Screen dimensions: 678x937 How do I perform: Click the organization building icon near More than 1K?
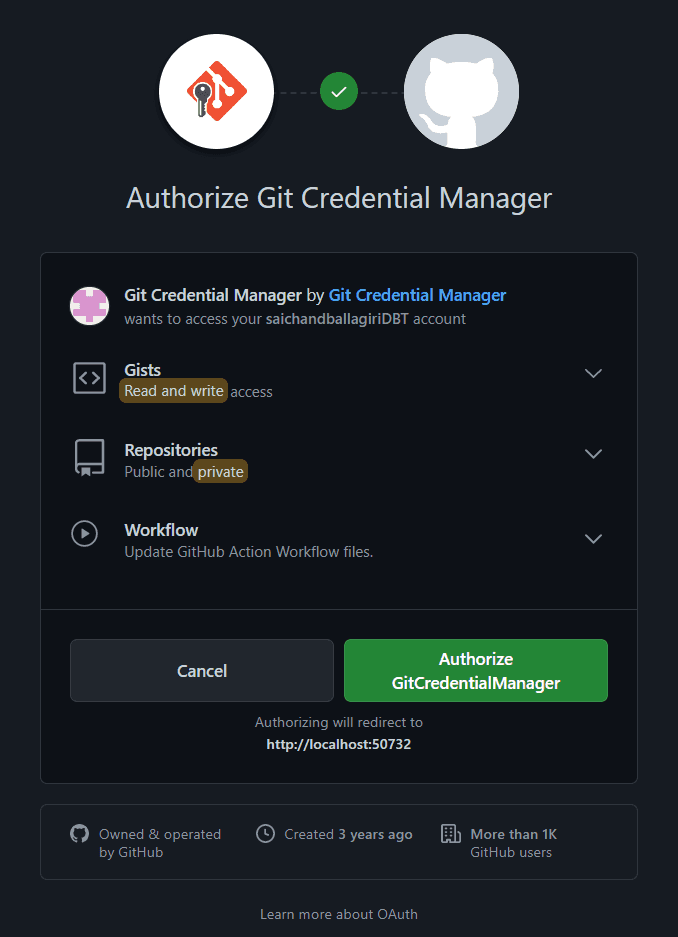click(450, 834)
